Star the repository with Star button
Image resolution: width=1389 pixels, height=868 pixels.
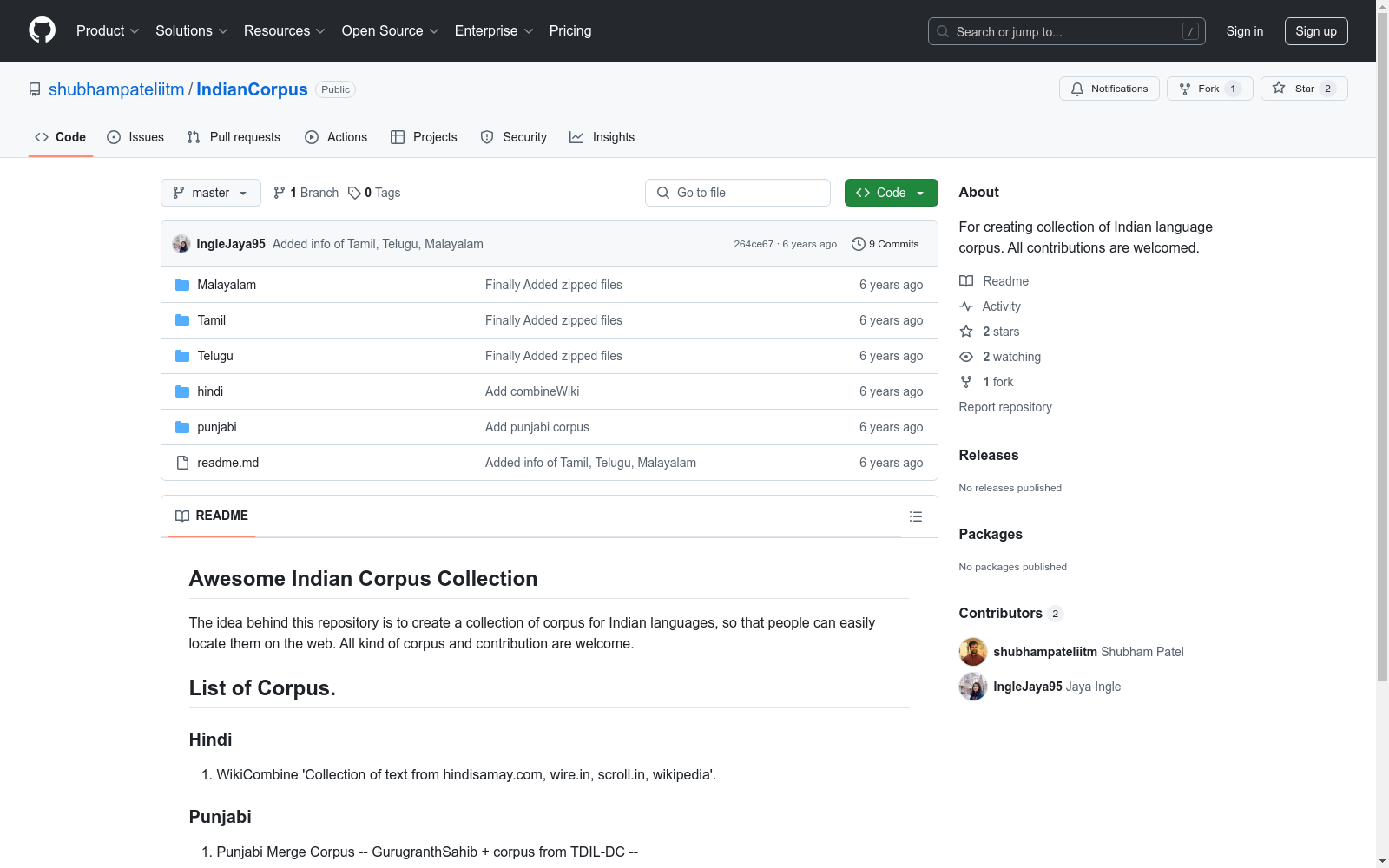[1304, 89]
